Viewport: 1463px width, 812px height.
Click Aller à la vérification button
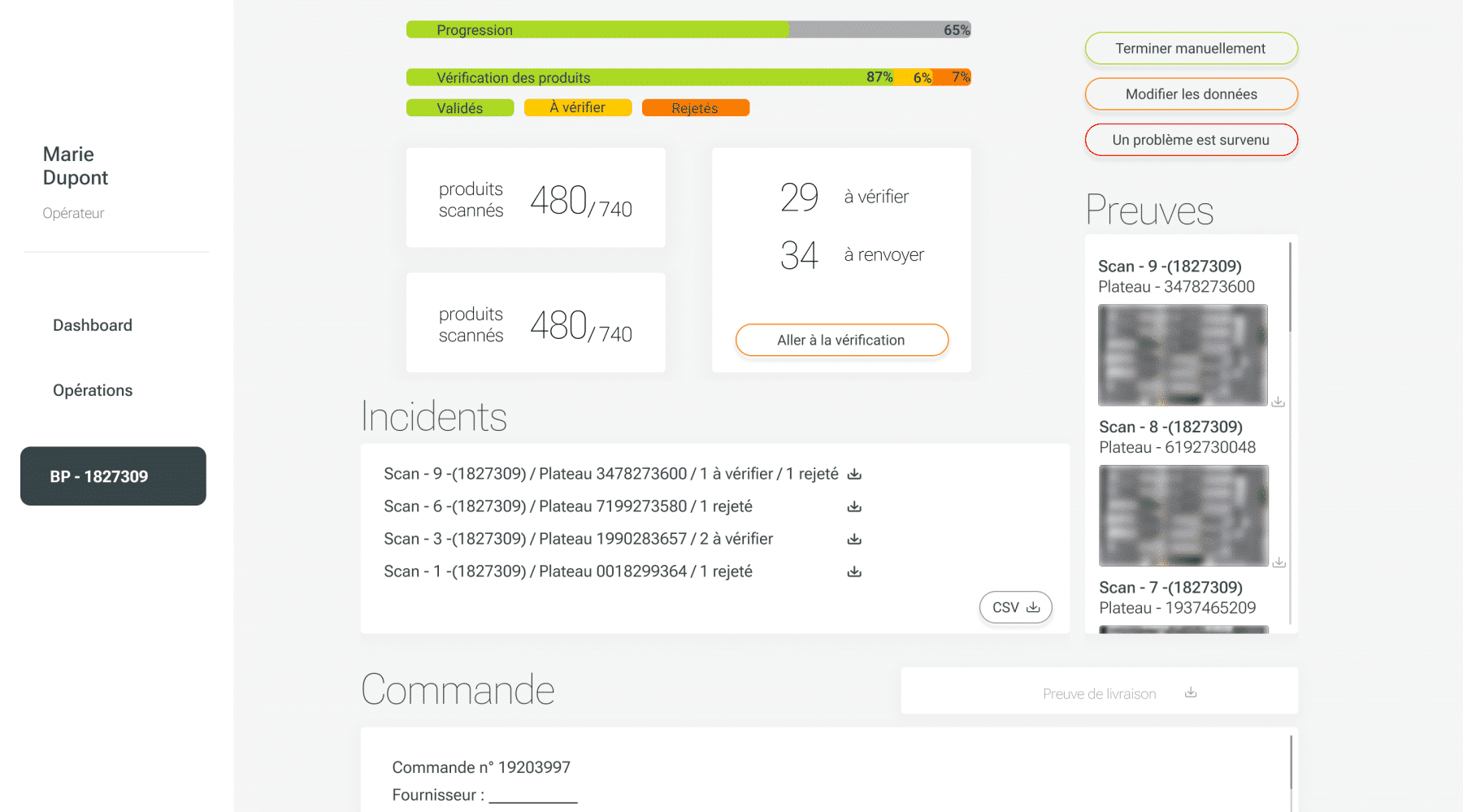tap(841, 340)
